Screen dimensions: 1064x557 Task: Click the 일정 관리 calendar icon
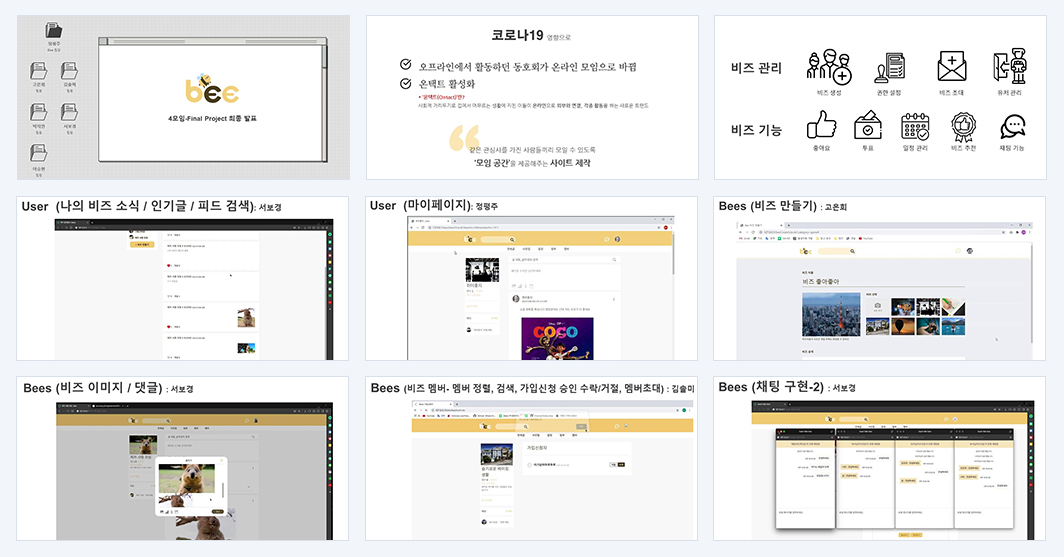tap(915, 126)
